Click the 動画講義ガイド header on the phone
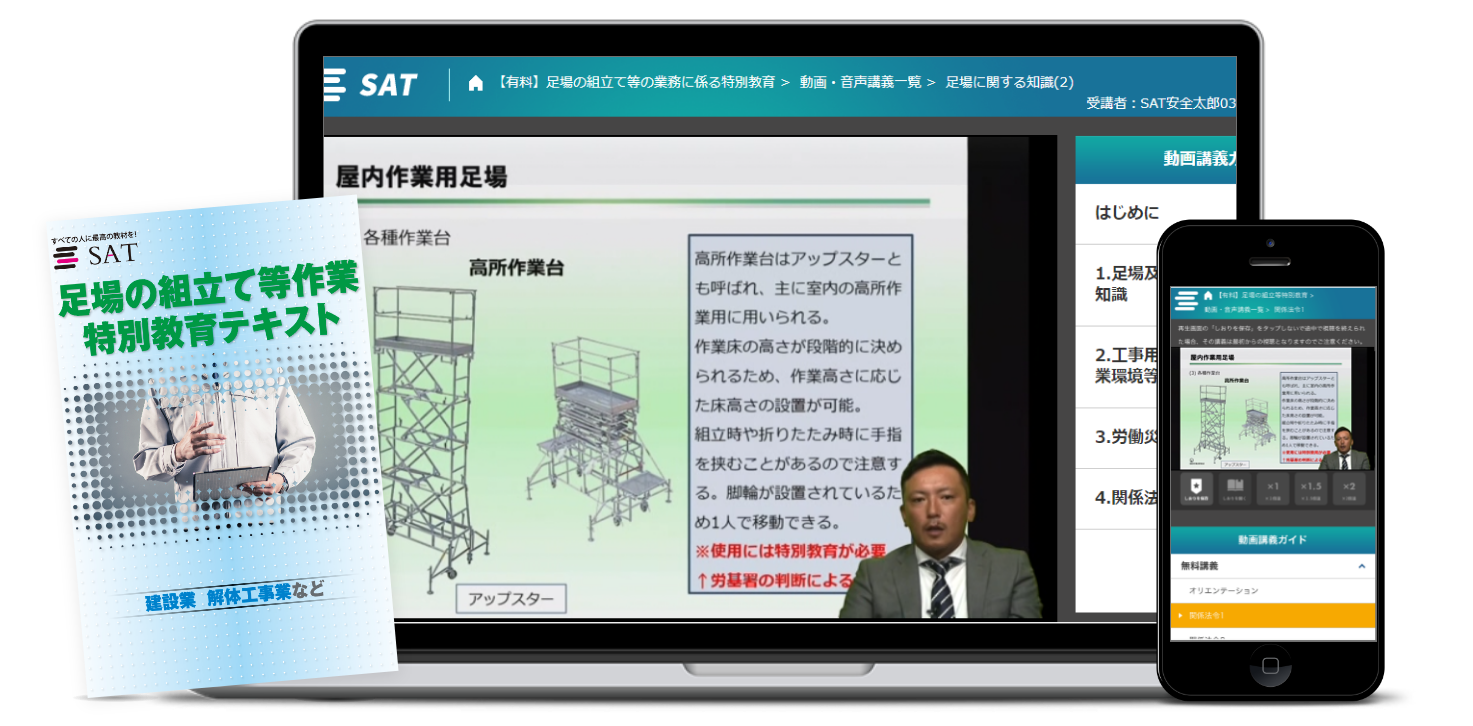Screen dimensions: 1473x726 click(x=1273, y=540)
